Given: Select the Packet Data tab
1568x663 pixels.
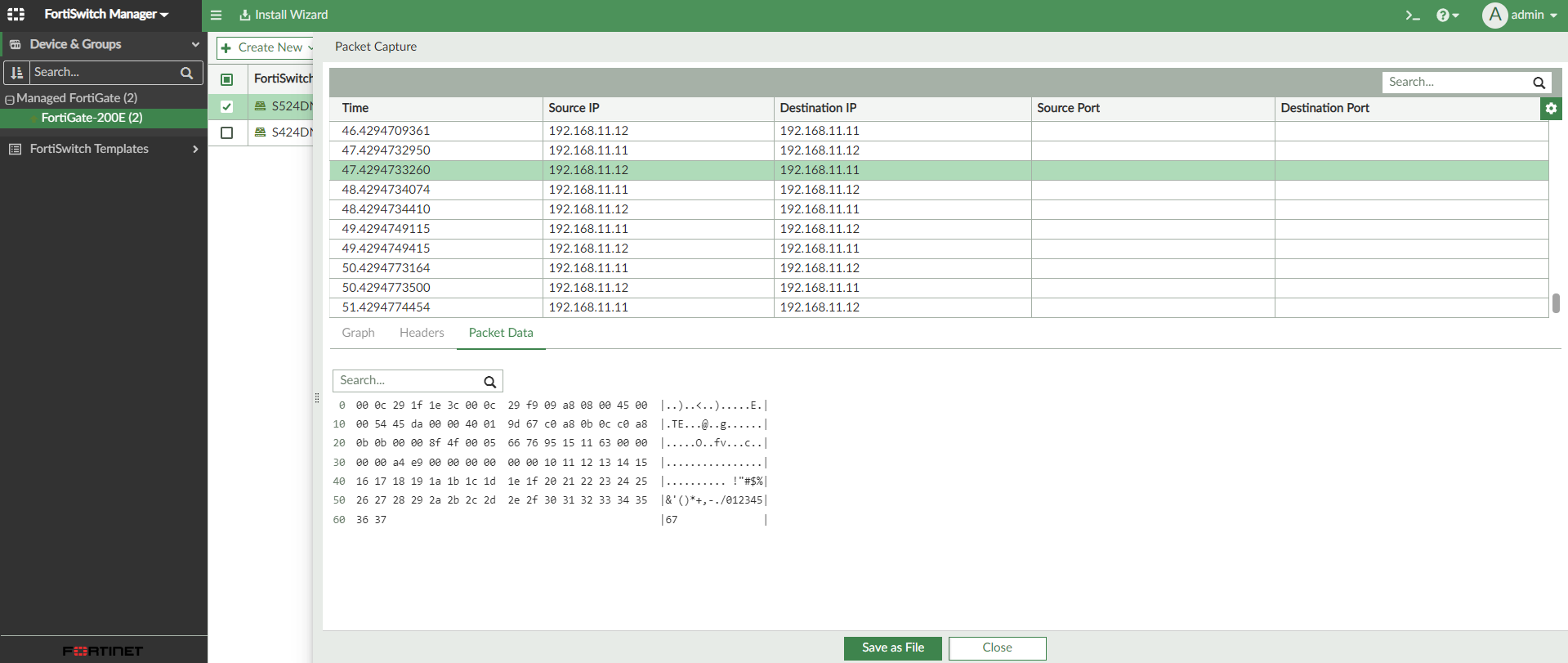Looking at the screenshot, I should pyautogui.click(x=501, y=333).
